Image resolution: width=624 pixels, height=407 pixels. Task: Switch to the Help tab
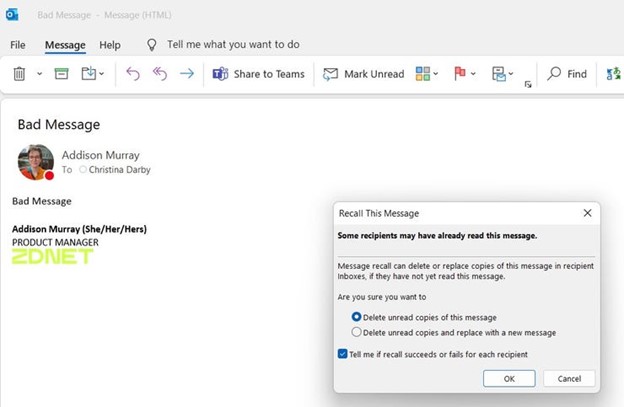110,45
